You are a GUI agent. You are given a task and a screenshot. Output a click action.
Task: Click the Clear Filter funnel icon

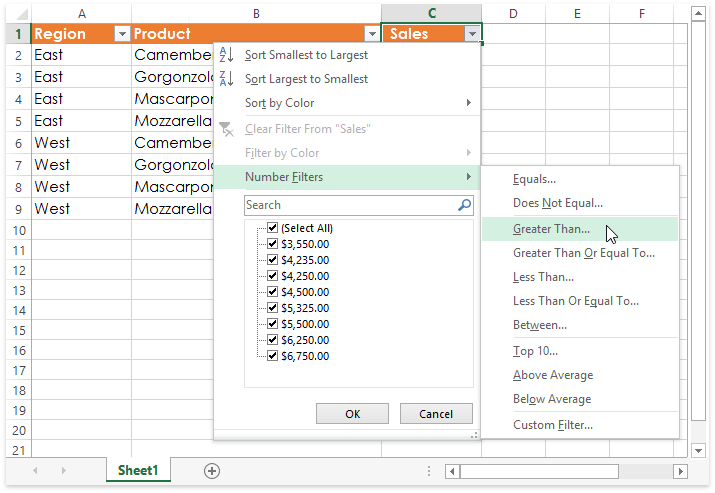tap(226, 129)
